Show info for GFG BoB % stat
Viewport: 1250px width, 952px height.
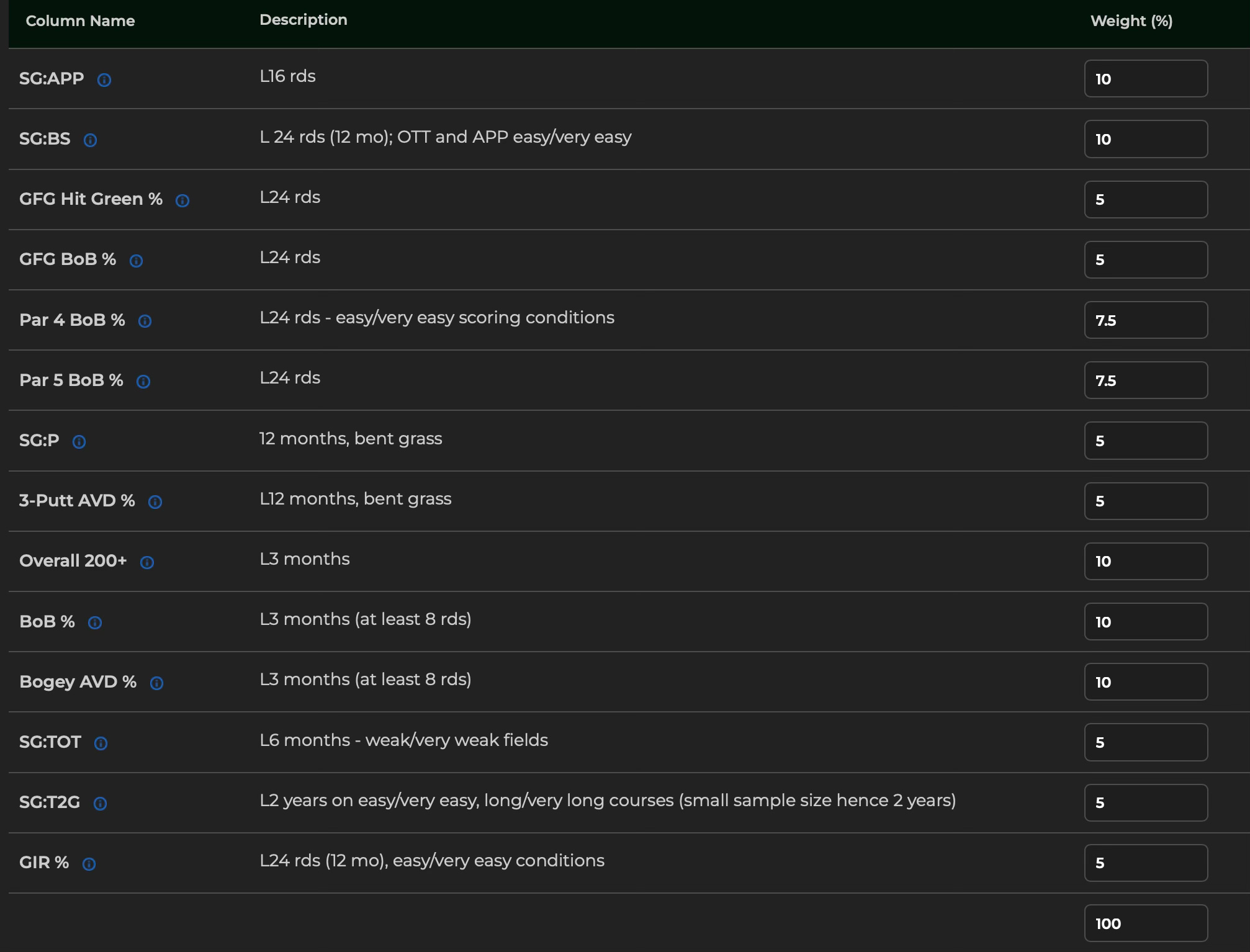[136, 261]
